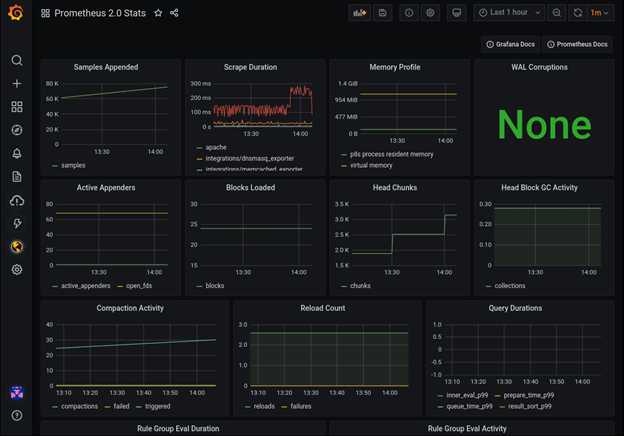Zoom out the time range
624x436 pixels.
click(556, 13)
